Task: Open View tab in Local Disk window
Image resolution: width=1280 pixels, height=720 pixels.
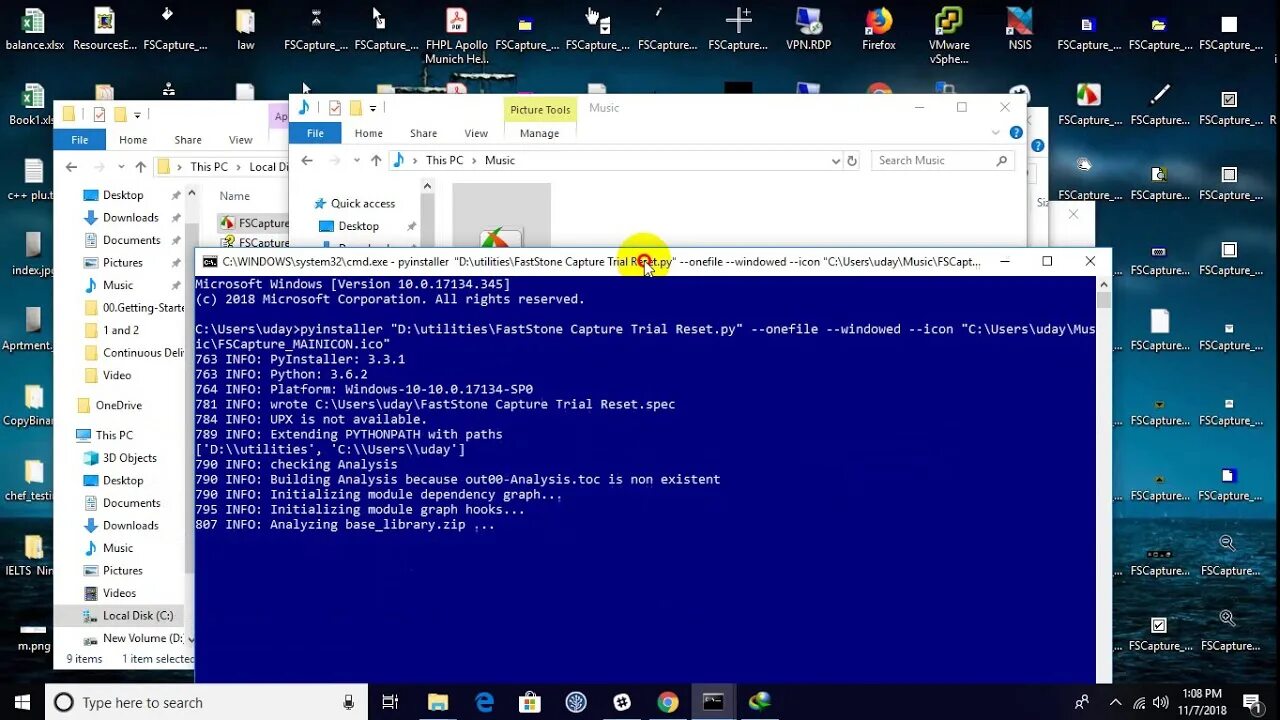Action: tap(241, 140)
